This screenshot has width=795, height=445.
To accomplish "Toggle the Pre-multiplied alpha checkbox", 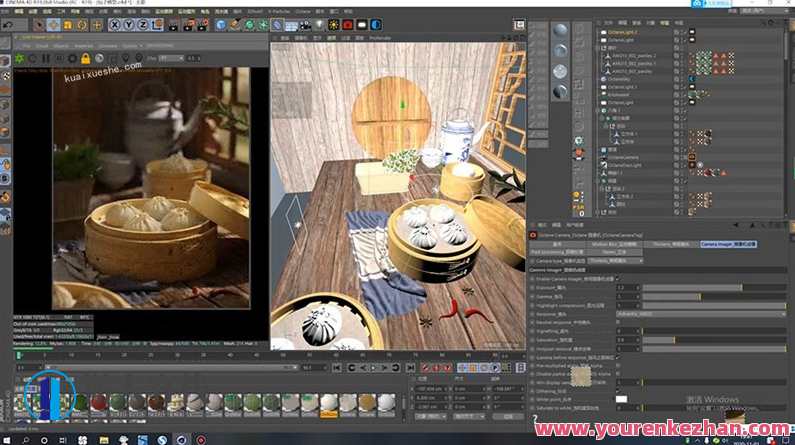I will (619, 365).
